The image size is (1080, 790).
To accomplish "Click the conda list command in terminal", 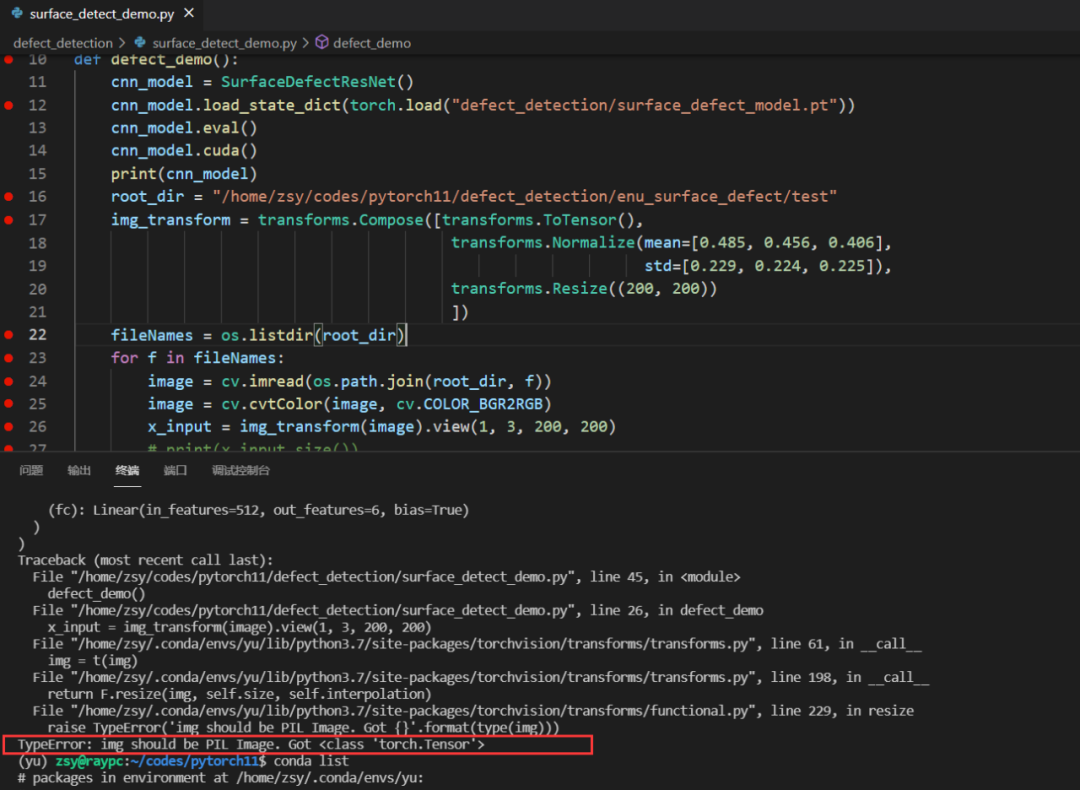I will [311, 761].
